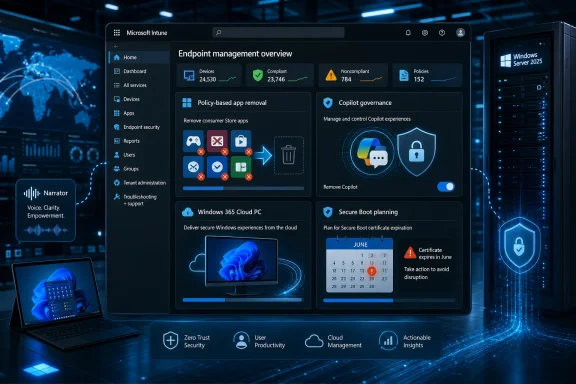Click the Windows Server 2025 logo
The width and height of the screenshot is (576, 384).
pos(505,61)
